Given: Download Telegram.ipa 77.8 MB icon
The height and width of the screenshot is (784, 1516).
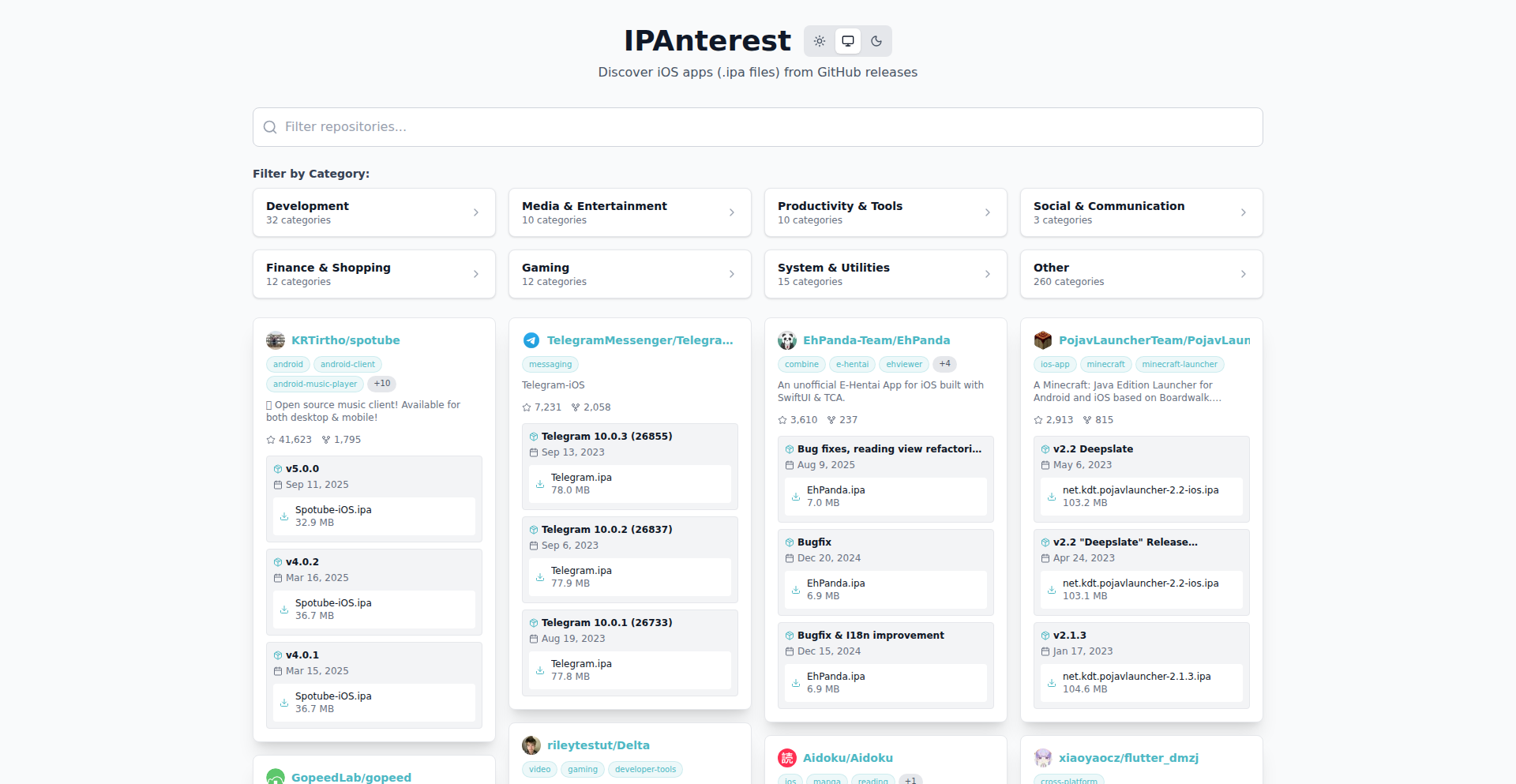Looking at the screenshot, I should (x=540, y=670).
